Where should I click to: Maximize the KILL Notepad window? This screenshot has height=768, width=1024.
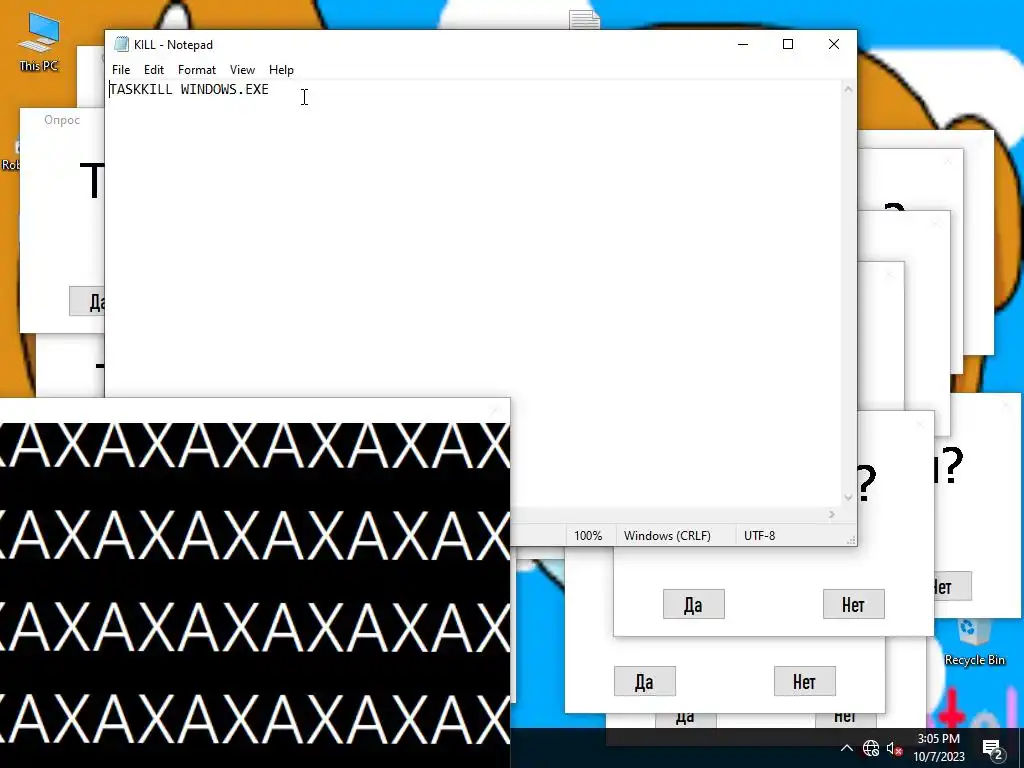[788, 44]
